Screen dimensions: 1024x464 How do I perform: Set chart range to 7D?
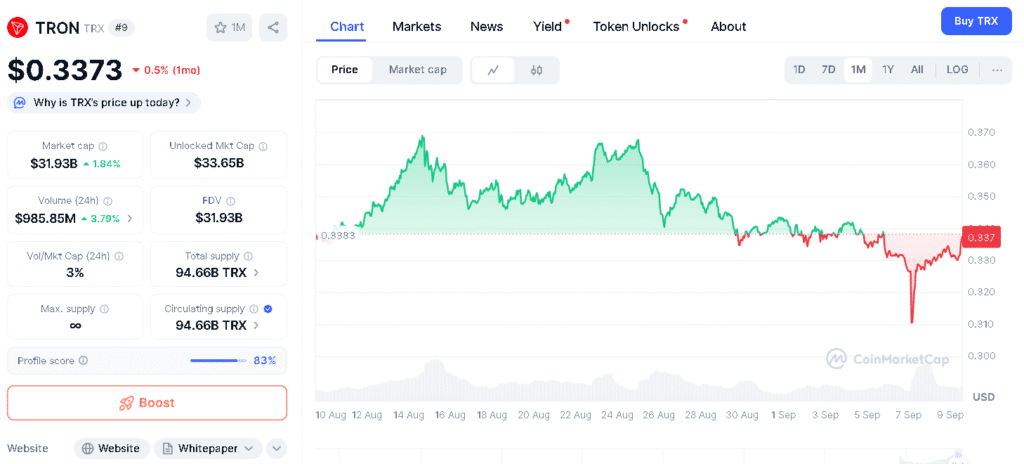(828, 69)
